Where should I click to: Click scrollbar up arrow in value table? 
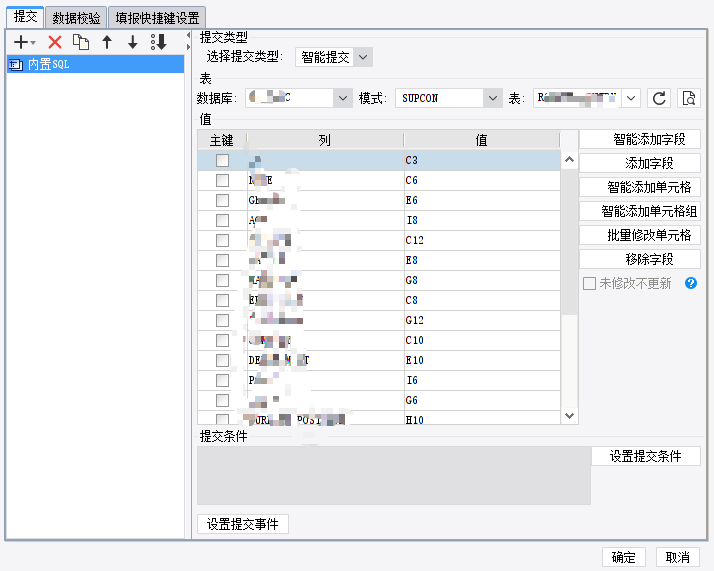point(569,159)
